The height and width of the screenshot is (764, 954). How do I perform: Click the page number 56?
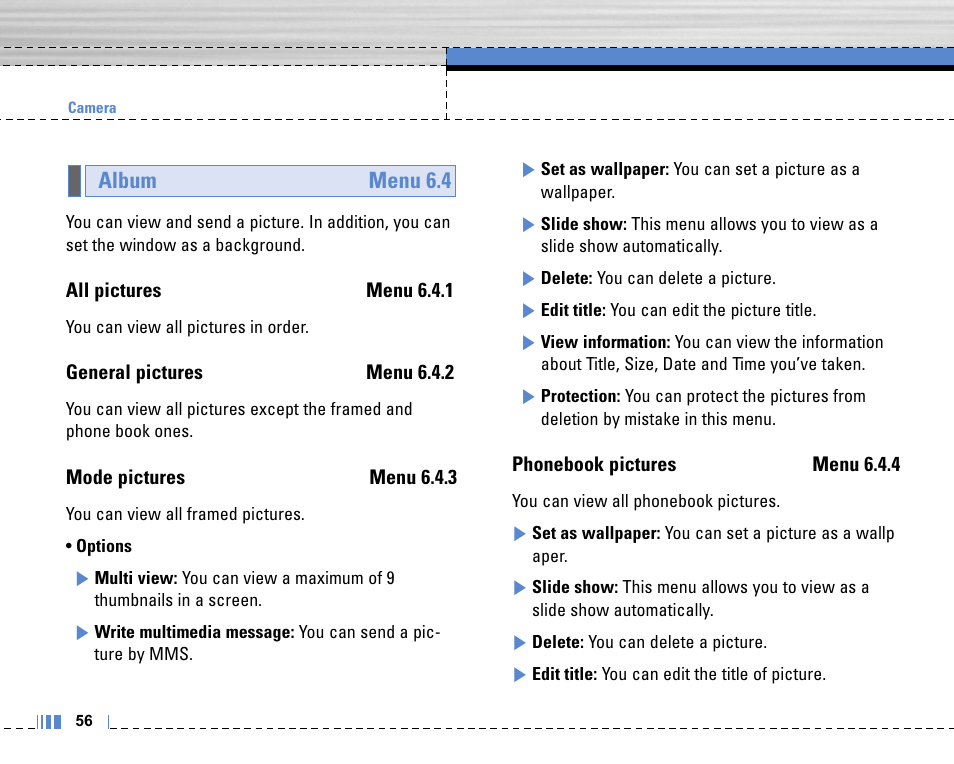coord(84,721)
